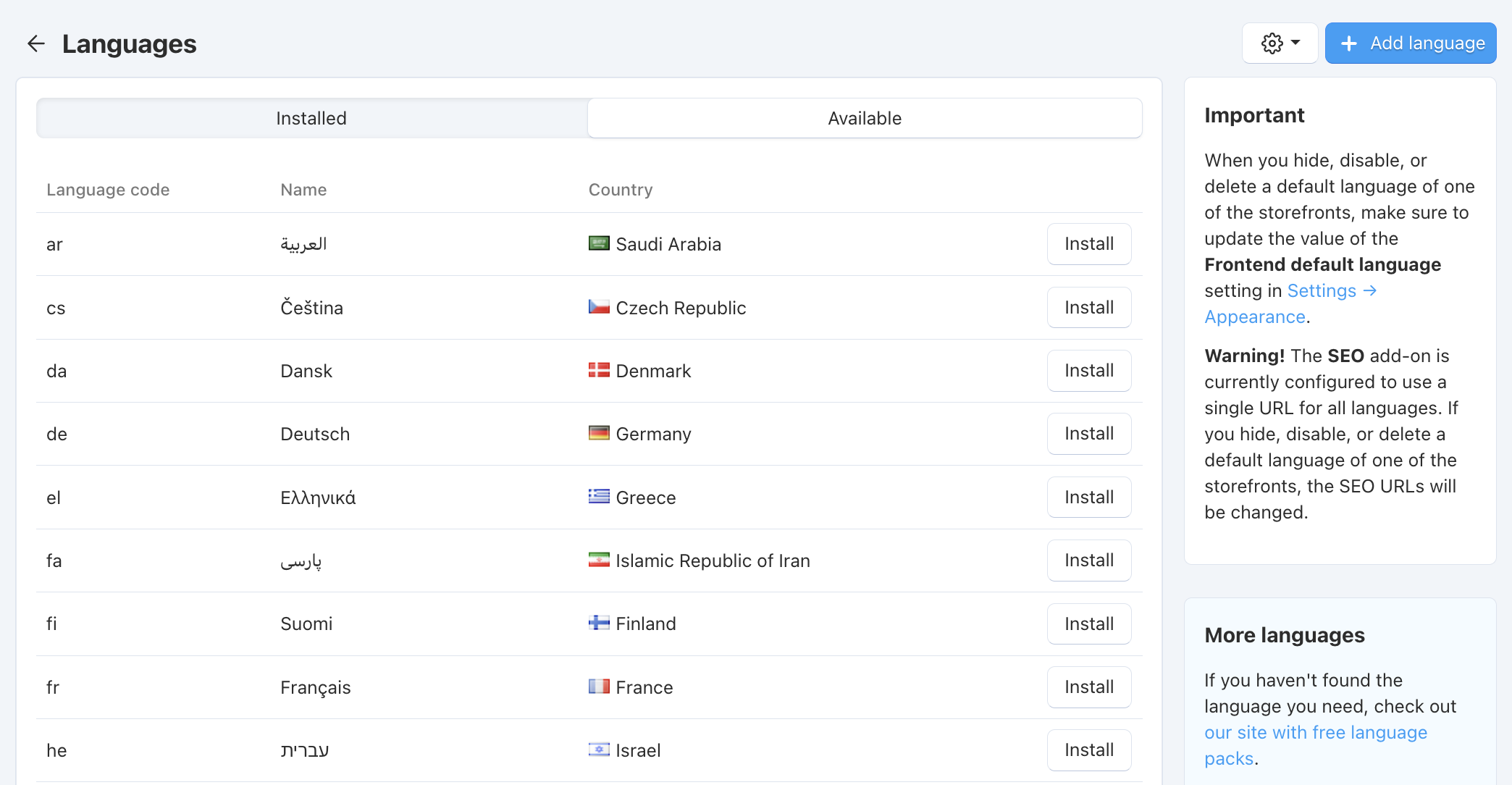Select the 'Suomi' name cell
1512x785 pixels.
pyautogui.click(x=306, y=624)
